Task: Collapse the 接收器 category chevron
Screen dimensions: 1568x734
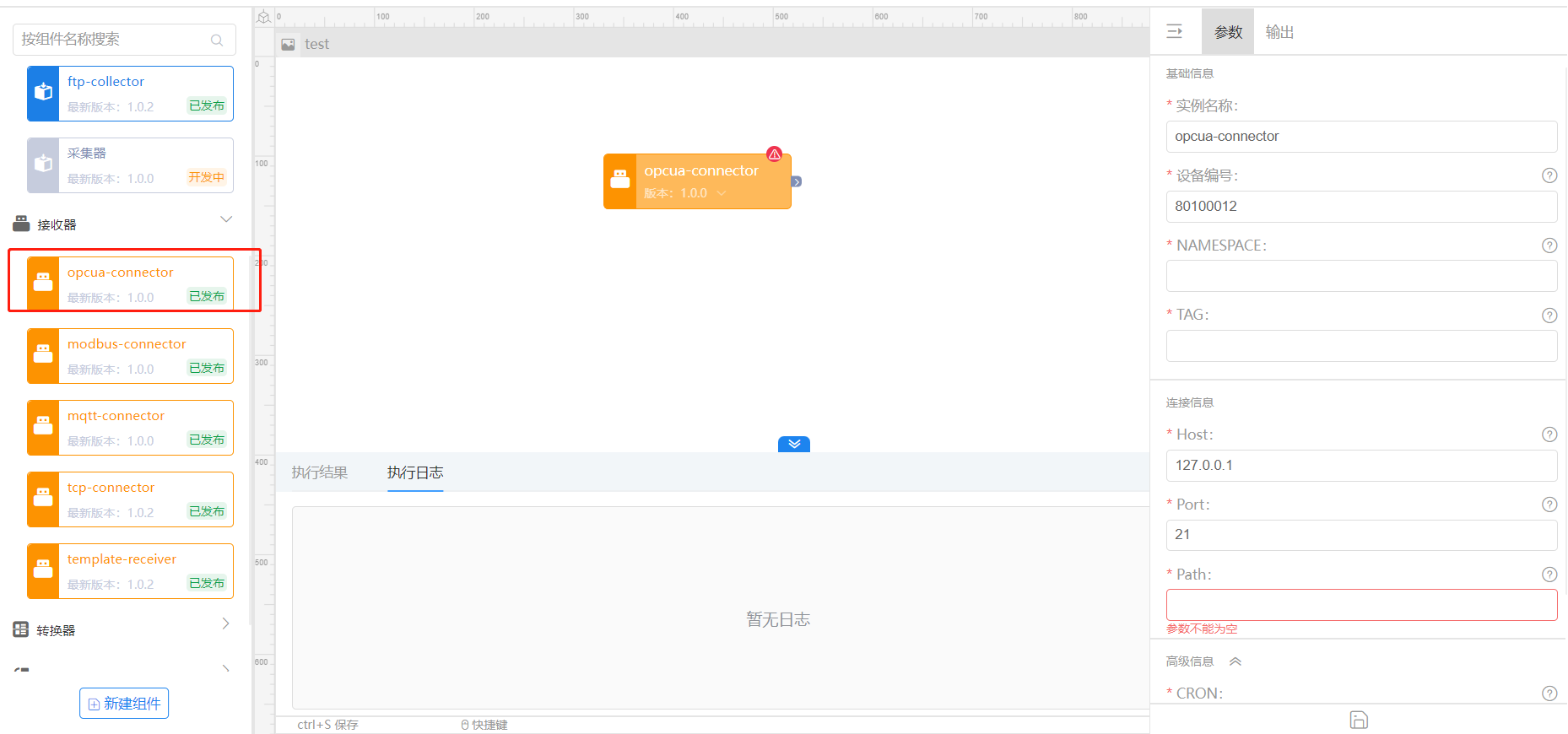Action: point(226,219)
